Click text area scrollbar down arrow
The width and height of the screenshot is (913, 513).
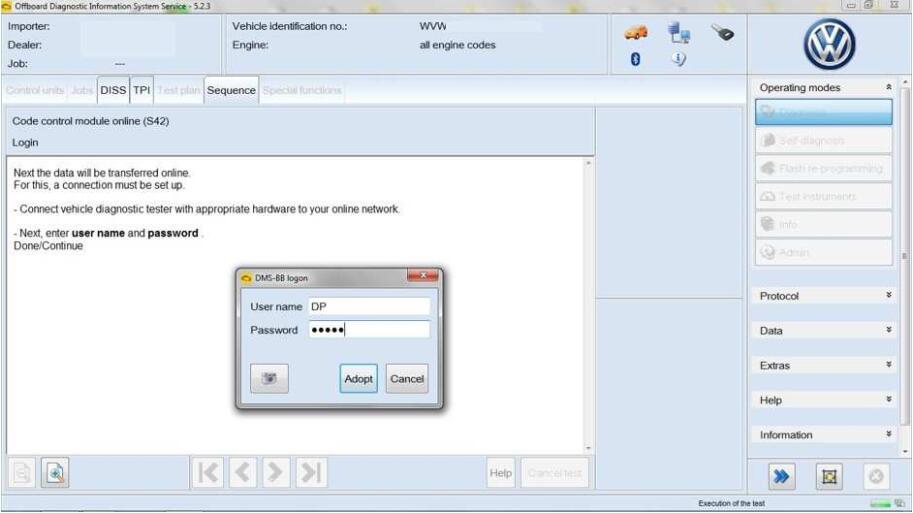pos(588,448)
